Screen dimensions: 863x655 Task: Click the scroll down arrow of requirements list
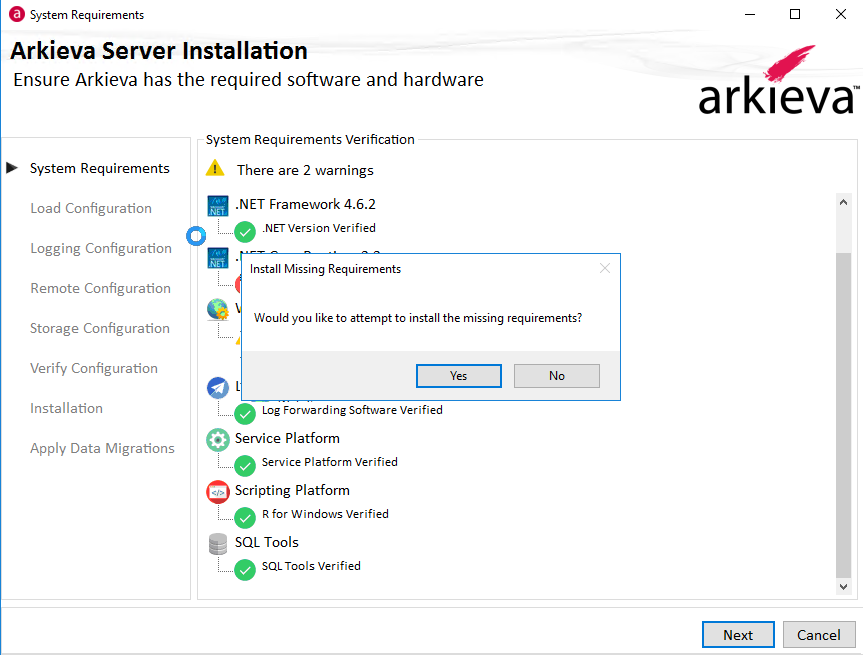pos(843,587)
